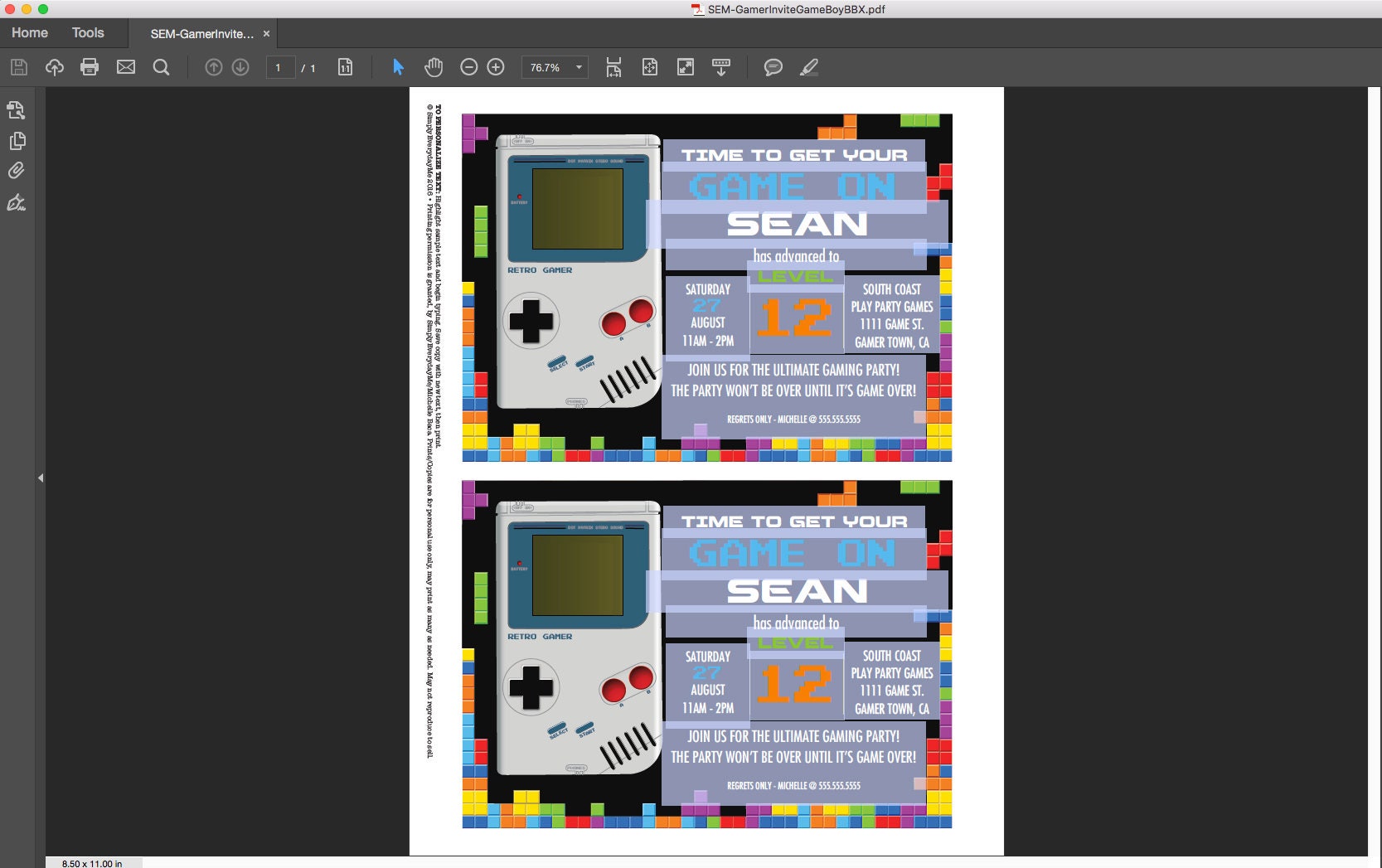Screen dimensions: 1382x868
Task: Open the page thumbnails panel icon
Action: (17, 140)
